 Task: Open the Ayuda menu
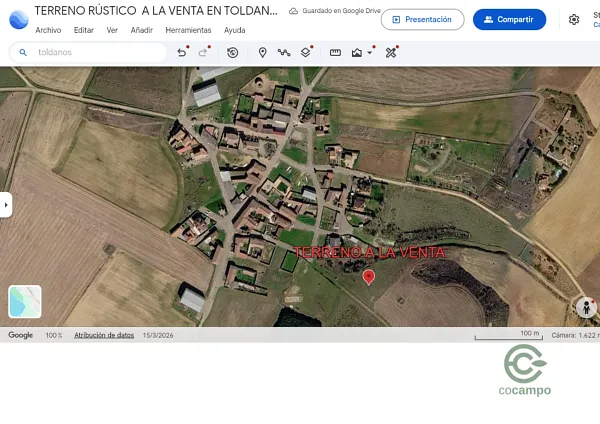(x=235, y=30)
